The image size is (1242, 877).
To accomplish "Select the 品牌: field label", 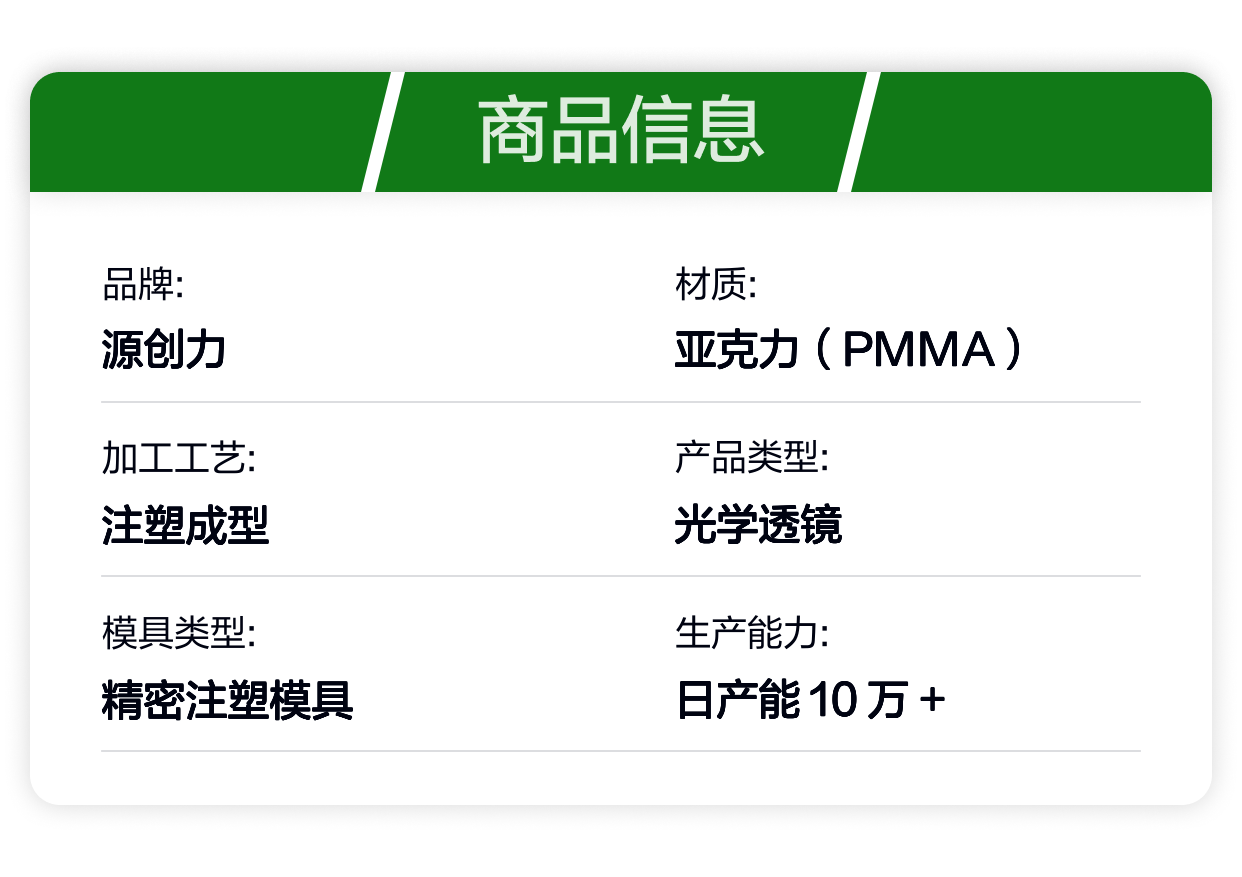I will [143, 286].
